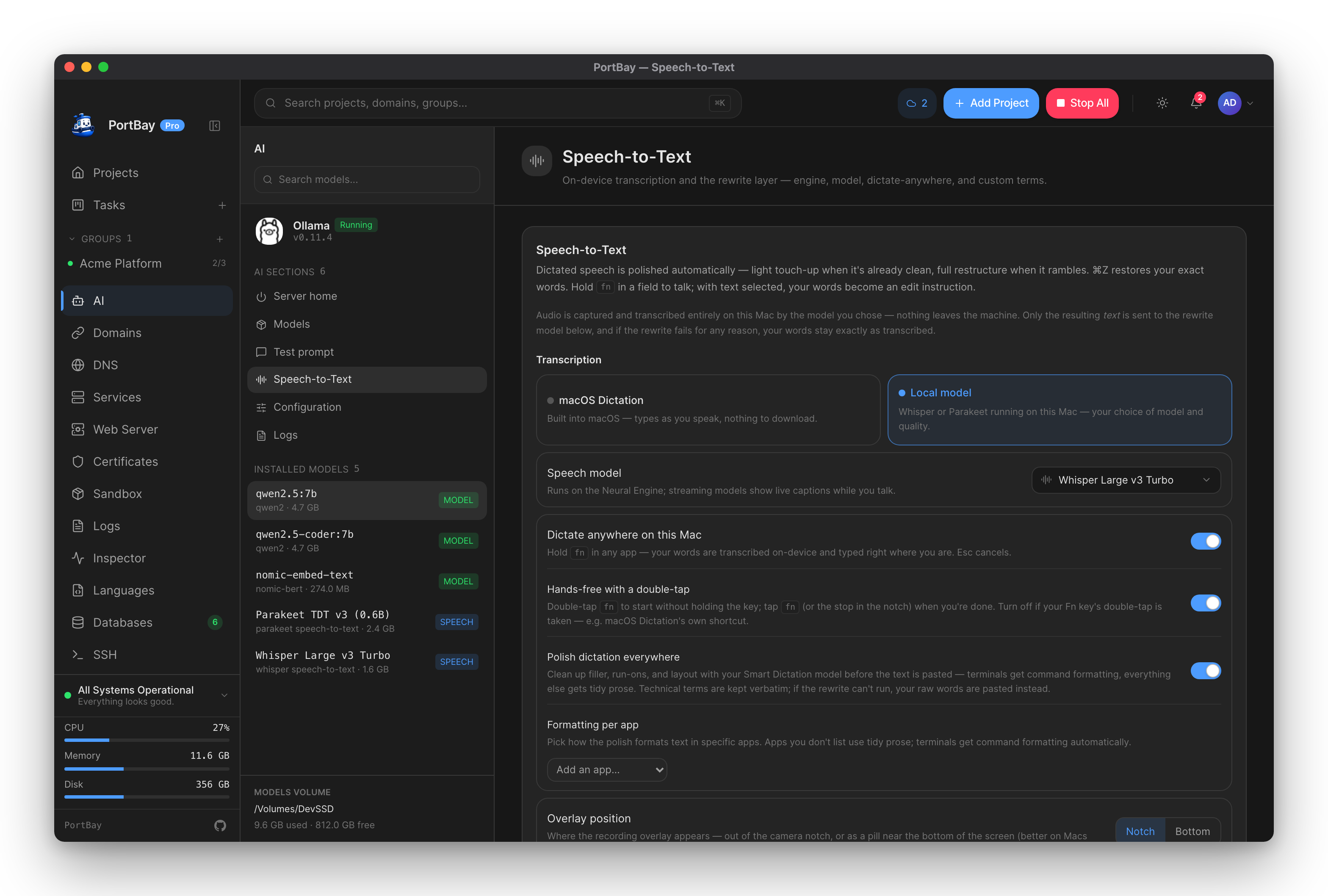Collapse the sidebar panel icon
The height and width of the screenshot is (896, 1328).
[214, 126]
